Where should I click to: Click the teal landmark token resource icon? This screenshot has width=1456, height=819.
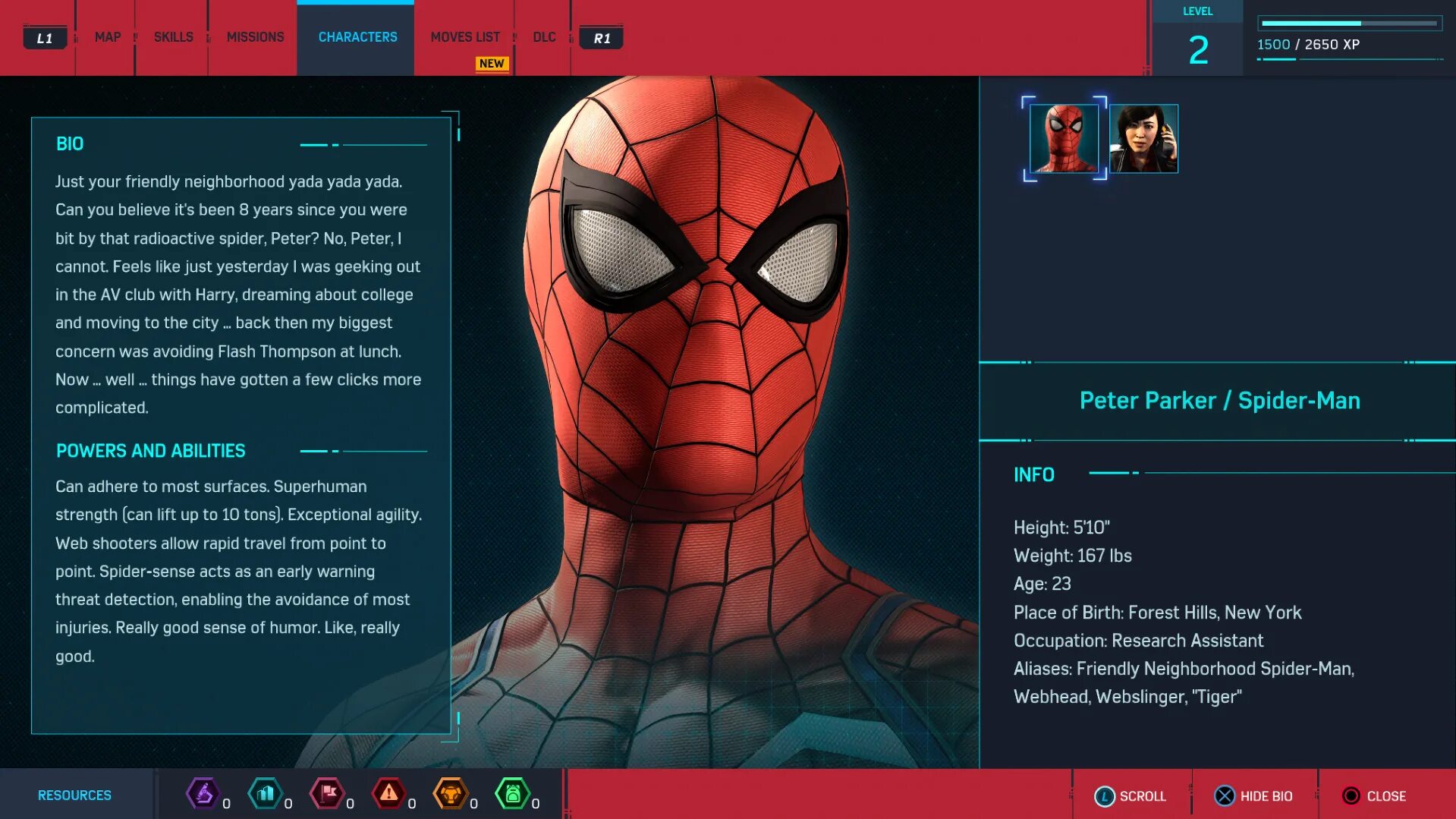tap(265, 794)
